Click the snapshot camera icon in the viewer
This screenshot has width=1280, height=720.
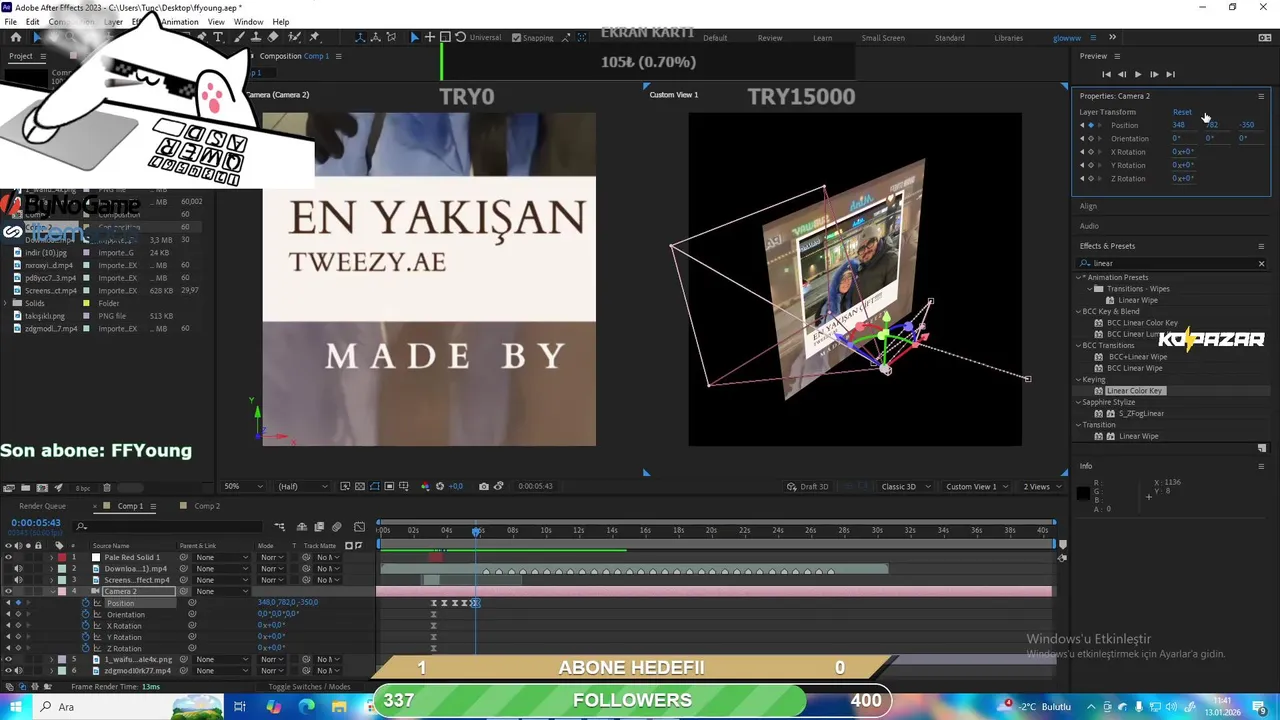[484, 486]
